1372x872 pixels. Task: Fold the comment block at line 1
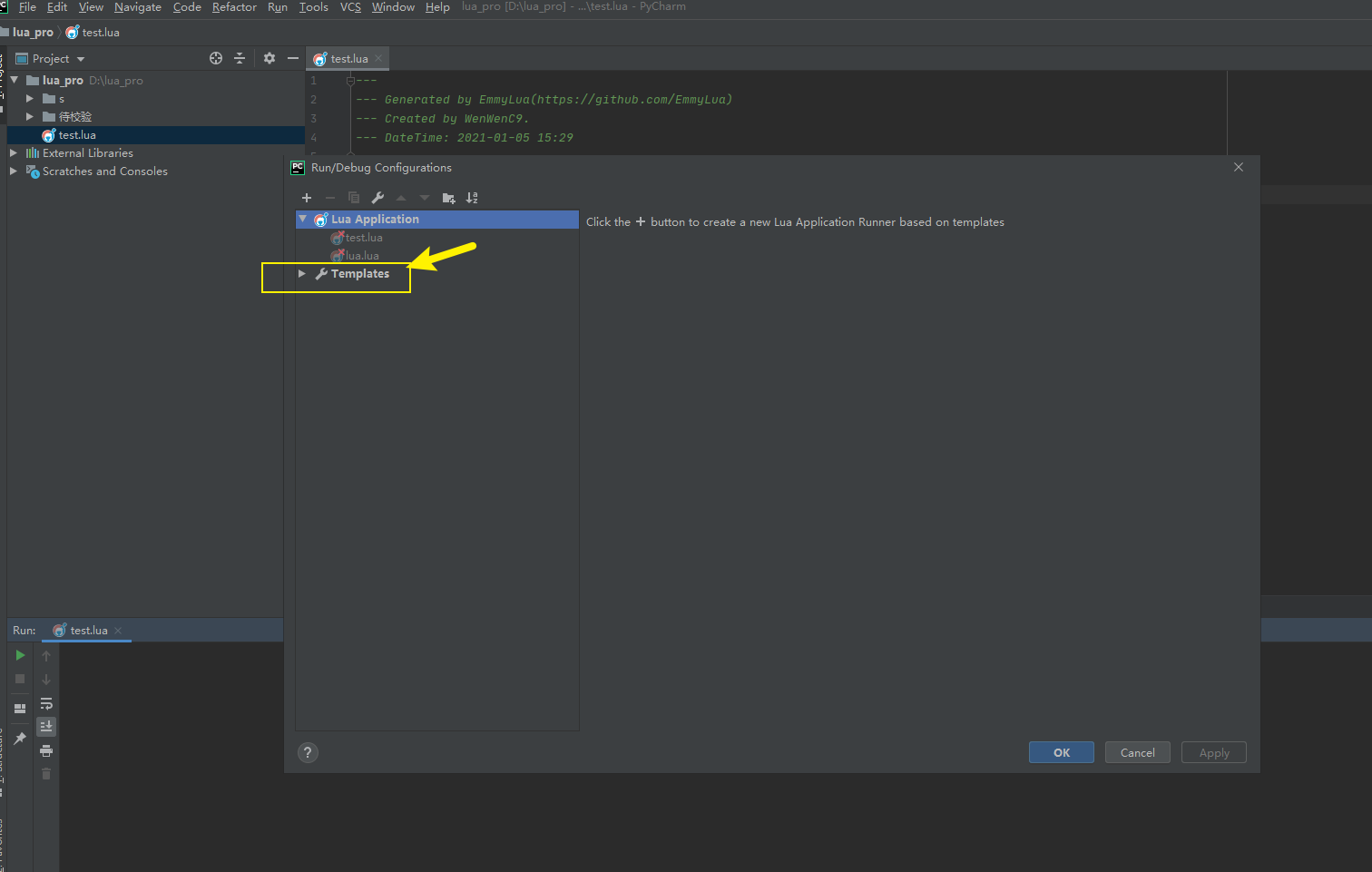[350, 81]
